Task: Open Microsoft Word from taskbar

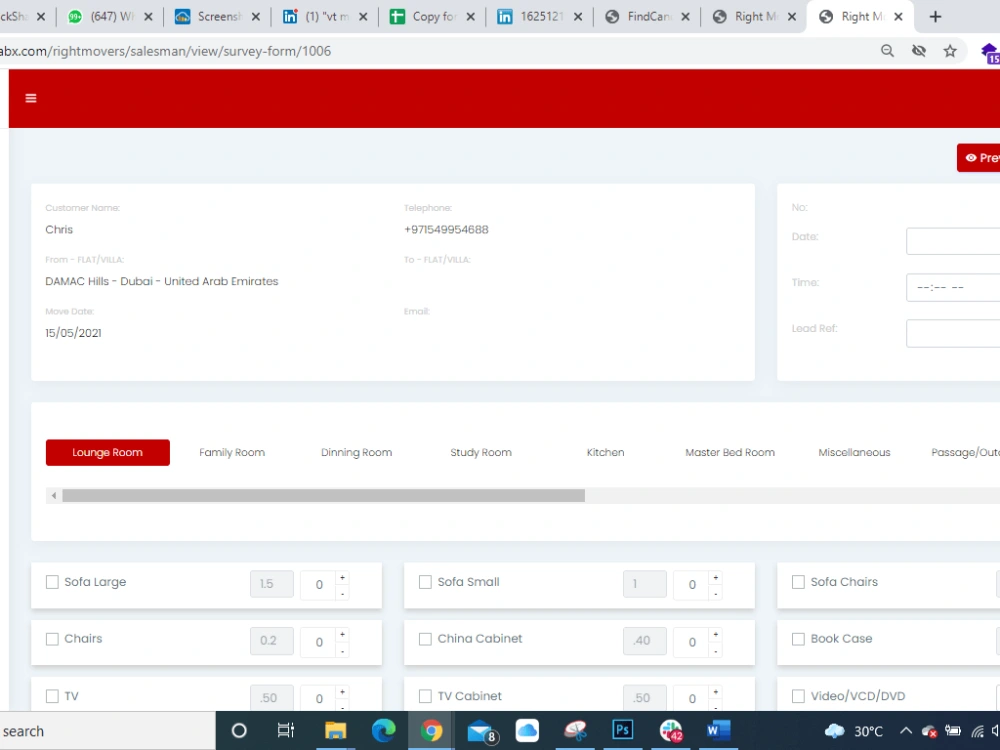Action: tap(719, 730)
